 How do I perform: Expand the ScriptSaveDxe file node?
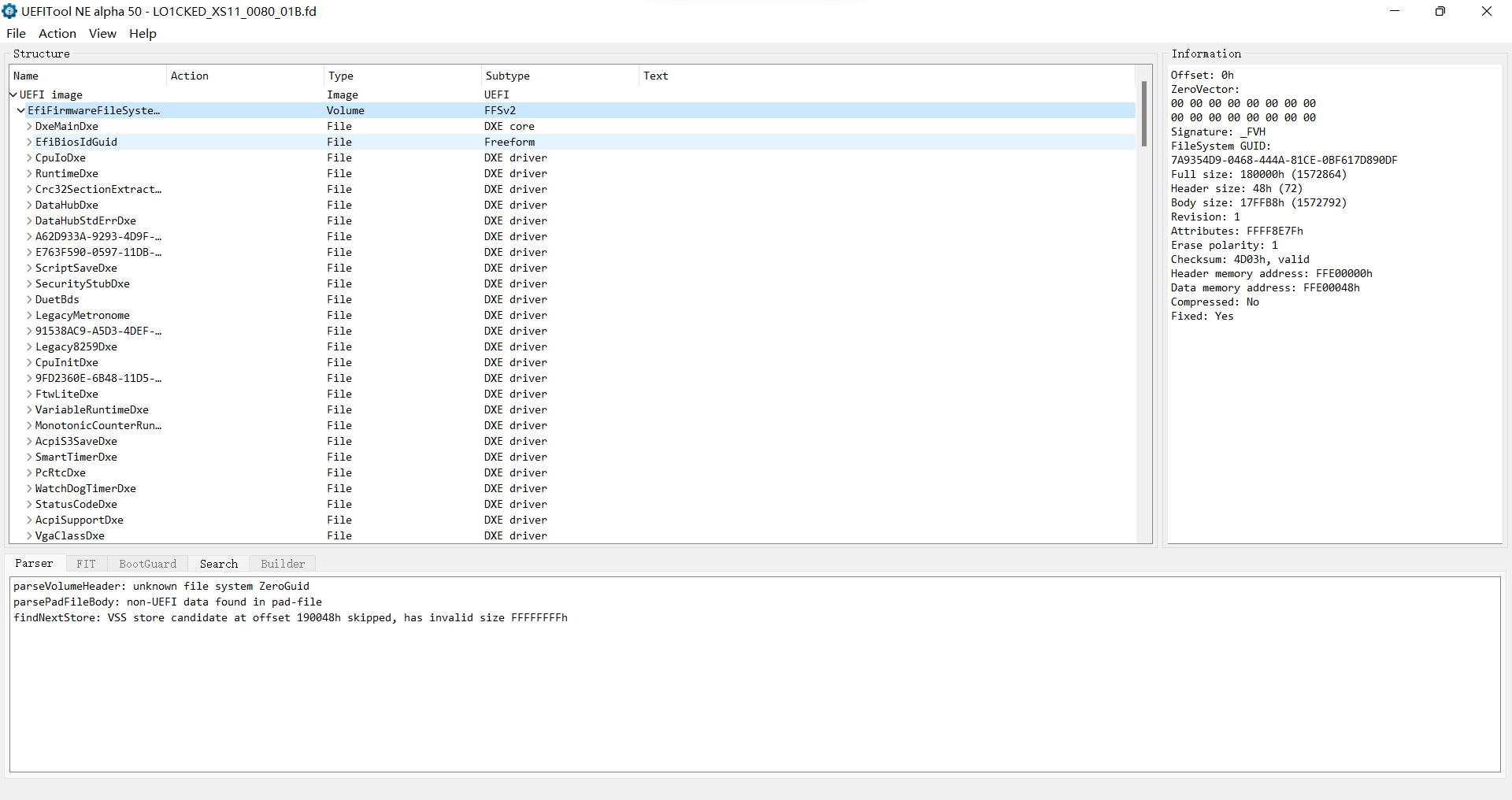[29, 268]
